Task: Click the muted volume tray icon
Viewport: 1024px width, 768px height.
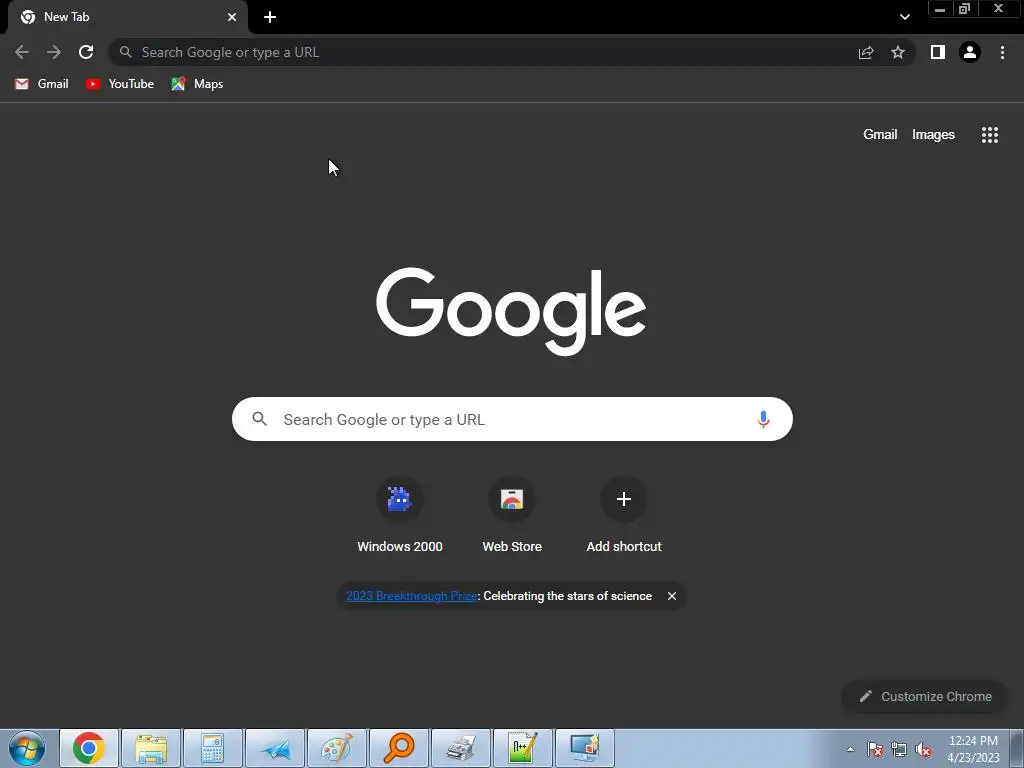Action: (923, 749)
